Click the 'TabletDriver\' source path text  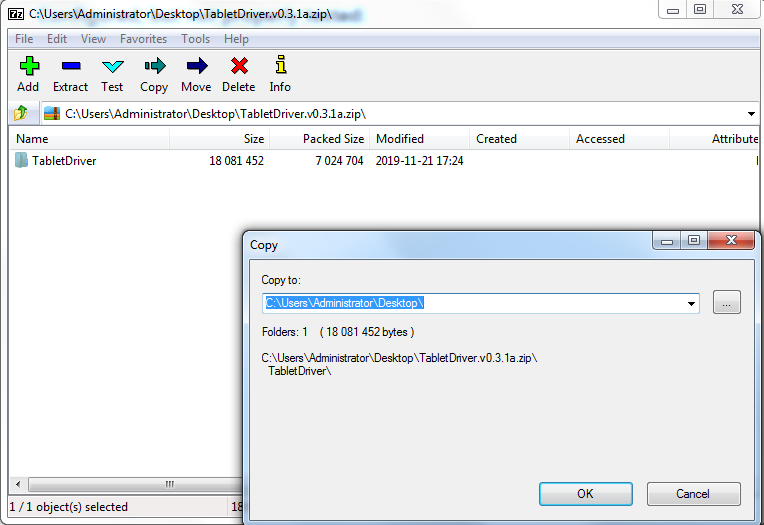(x=300, y=371)
